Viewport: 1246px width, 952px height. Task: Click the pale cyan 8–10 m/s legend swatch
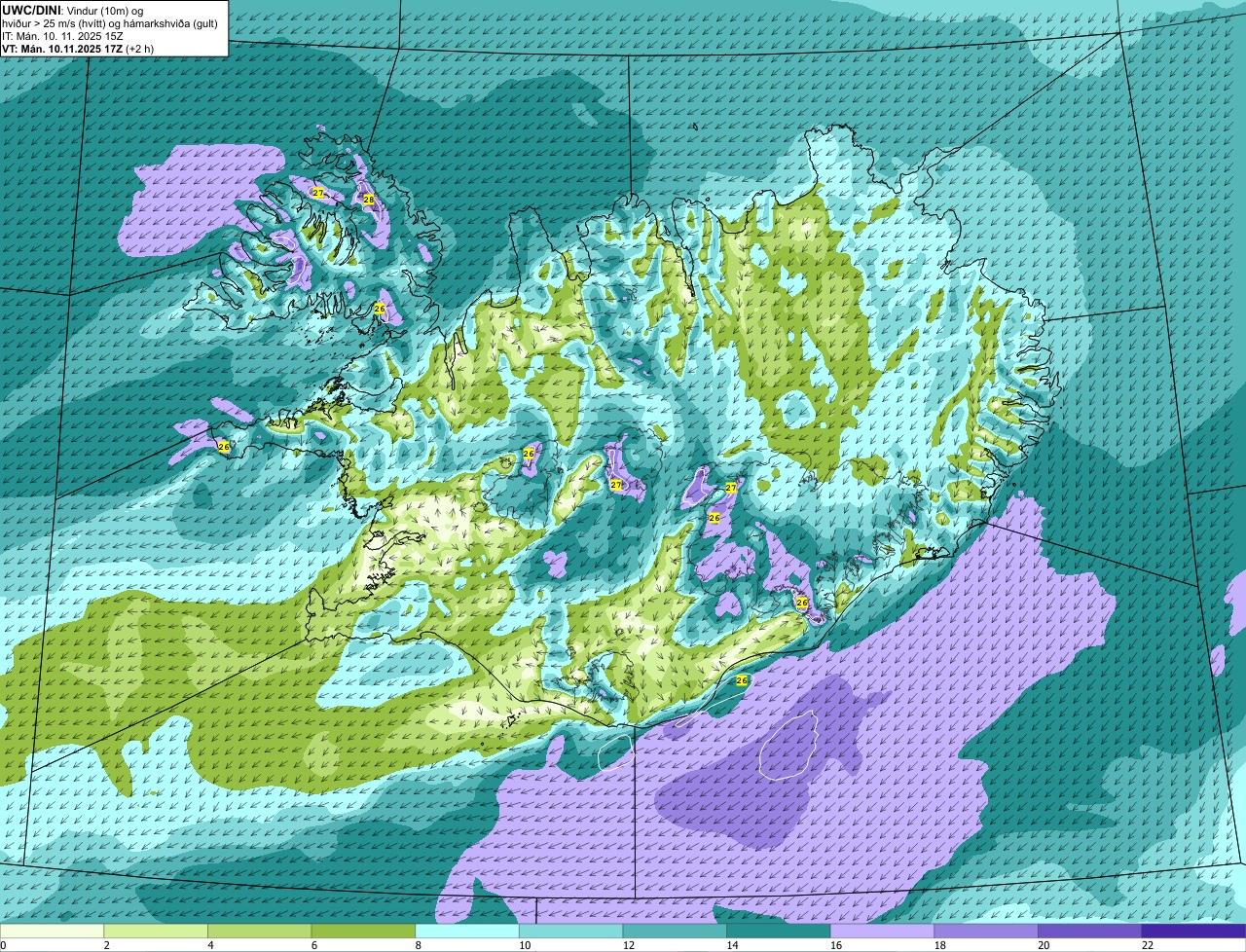(467, 931)
